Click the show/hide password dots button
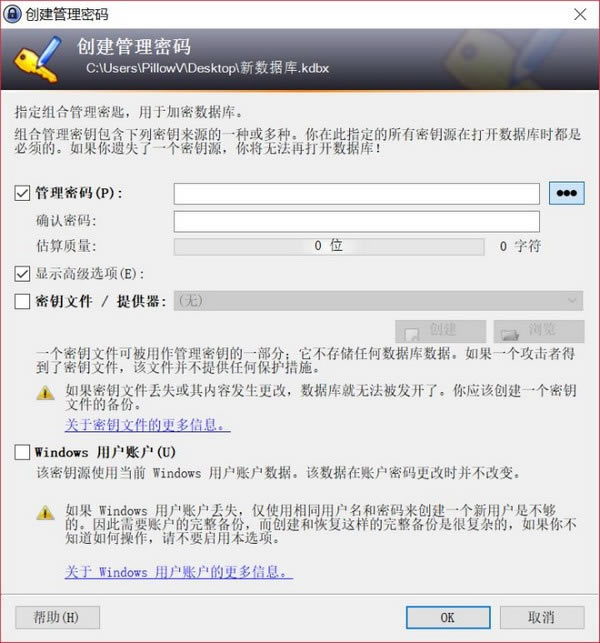600x643 pixels. [566, 193]
